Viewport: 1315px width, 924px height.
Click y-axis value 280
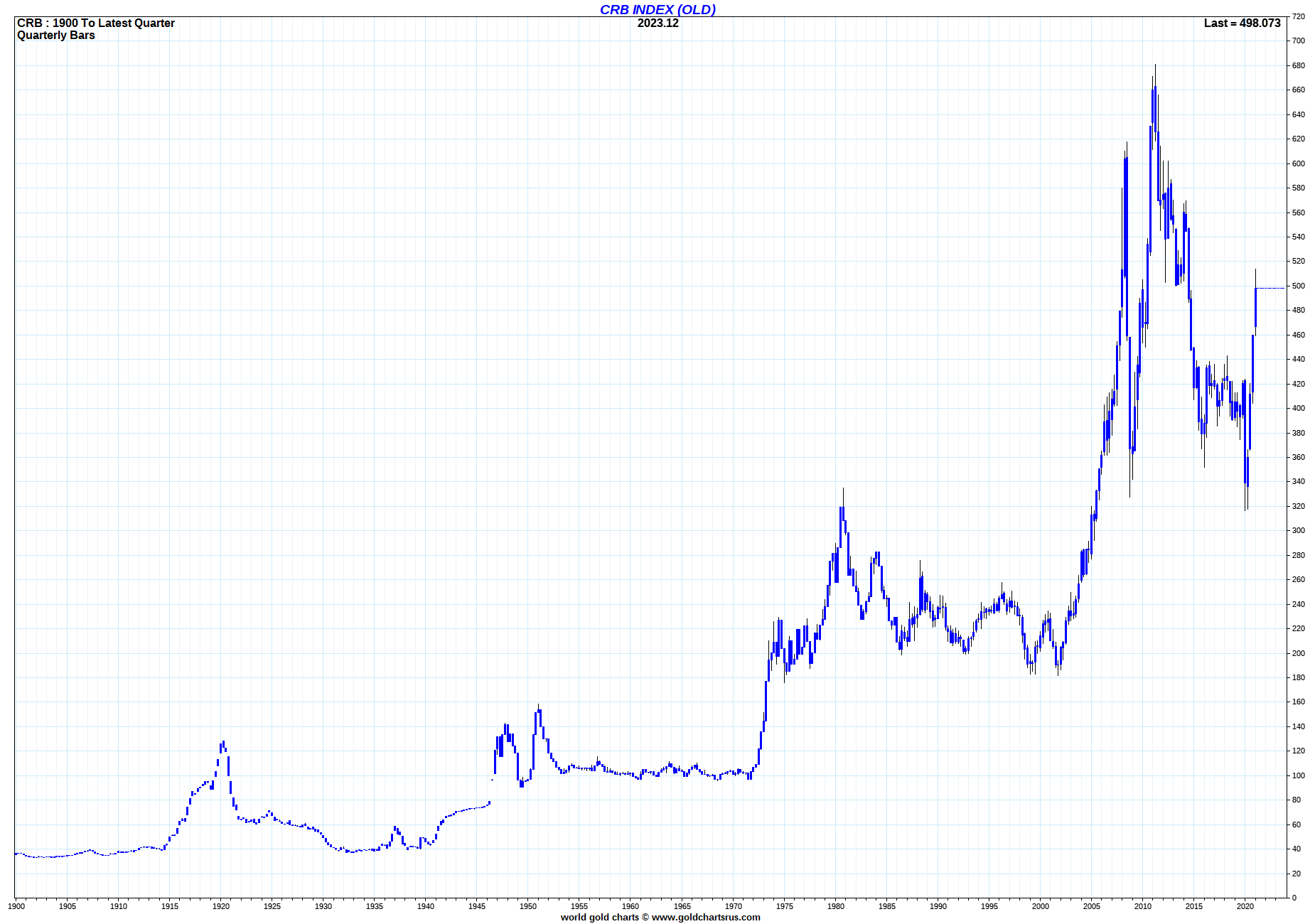coord(1299,555)
